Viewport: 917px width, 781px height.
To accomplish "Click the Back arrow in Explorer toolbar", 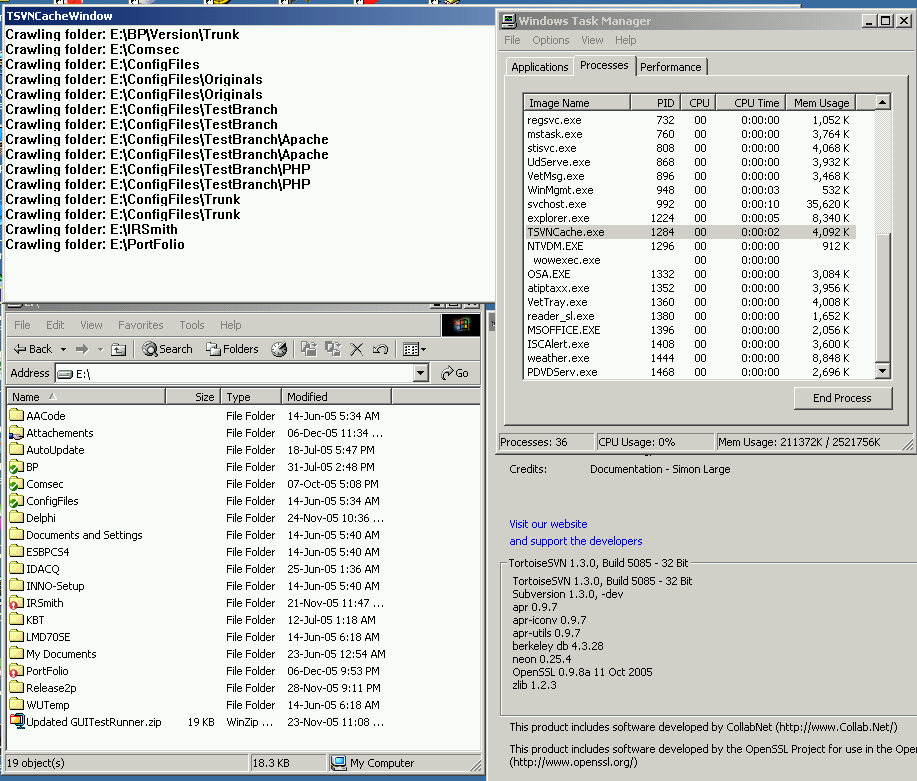I will tap(33, 349).
